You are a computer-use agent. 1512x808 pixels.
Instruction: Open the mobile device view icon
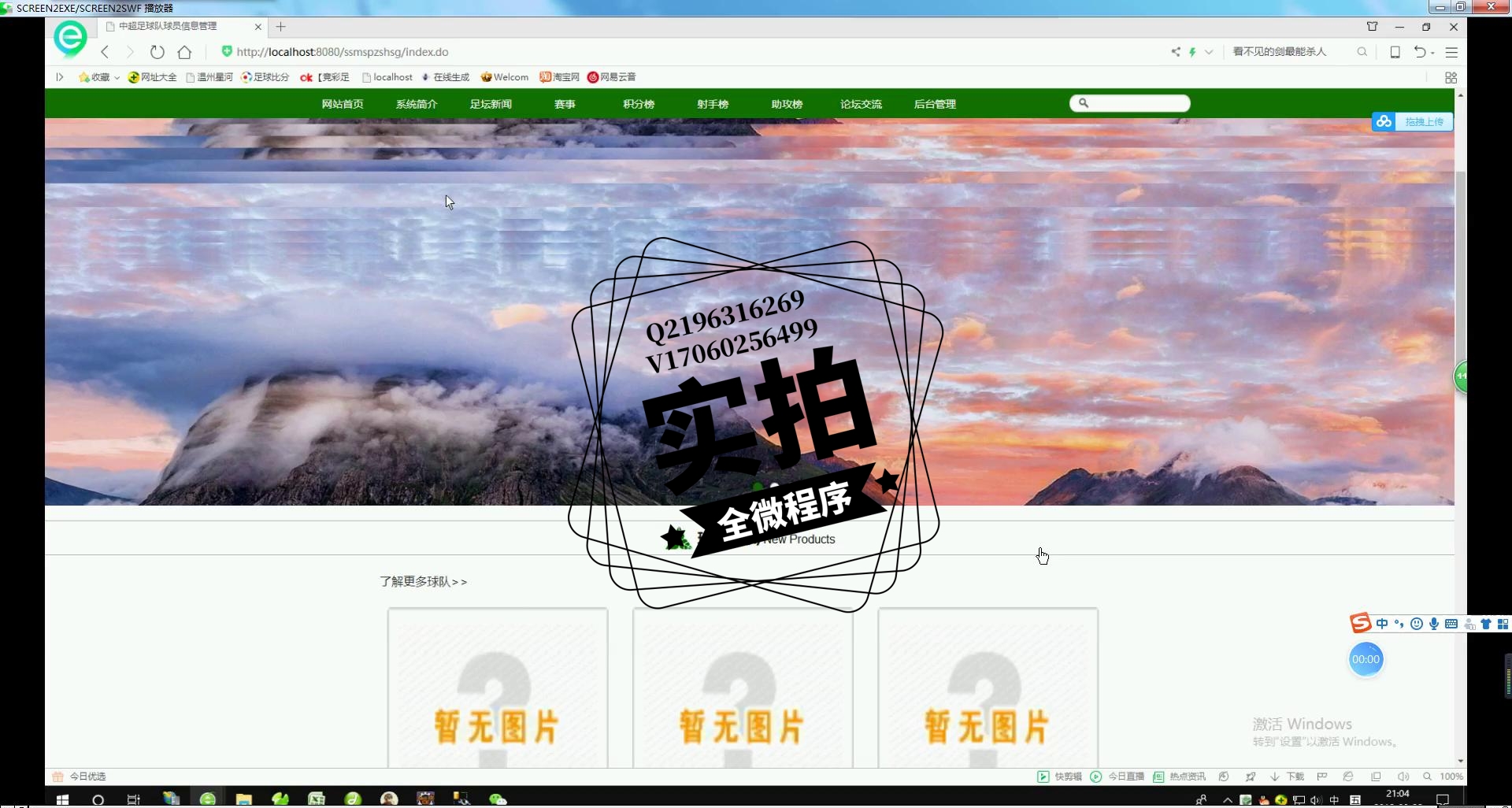coord(1395,52)
